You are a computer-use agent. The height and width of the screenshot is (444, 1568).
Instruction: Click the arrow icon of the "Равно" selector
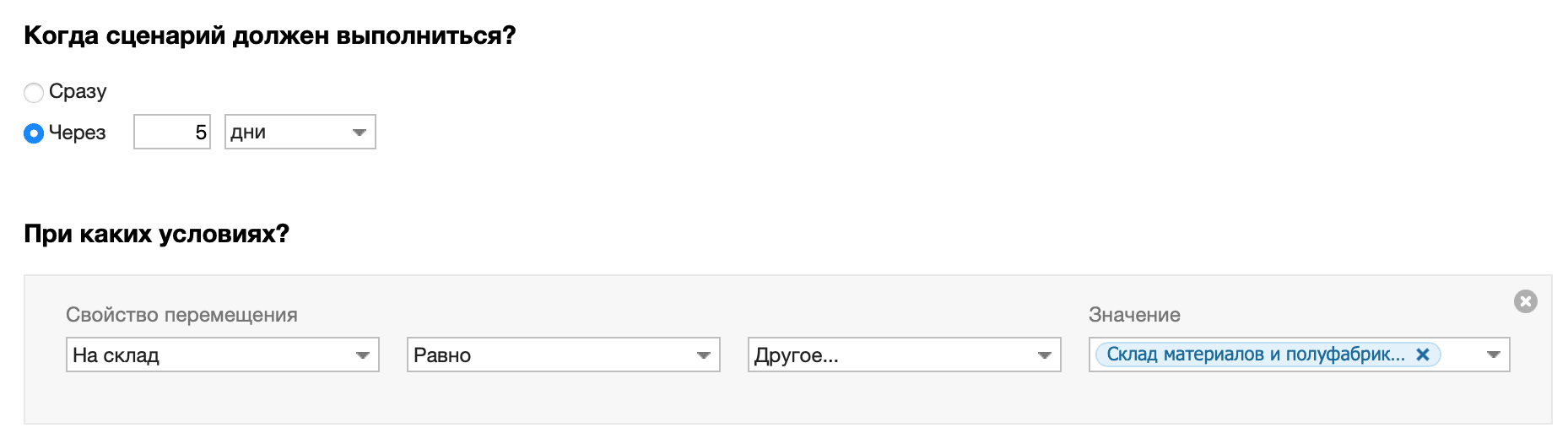coord(704,355)
